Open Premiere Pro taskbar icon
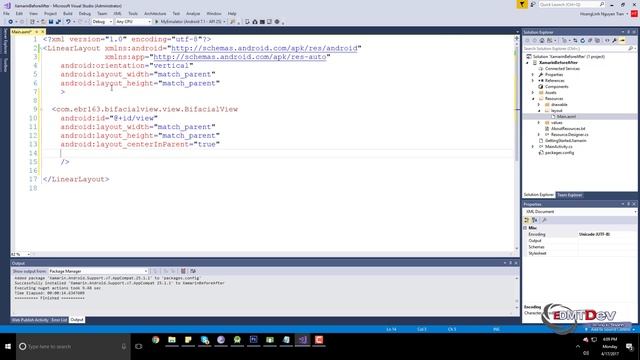This screenshot has width=640, height=360. coord(253,340)
